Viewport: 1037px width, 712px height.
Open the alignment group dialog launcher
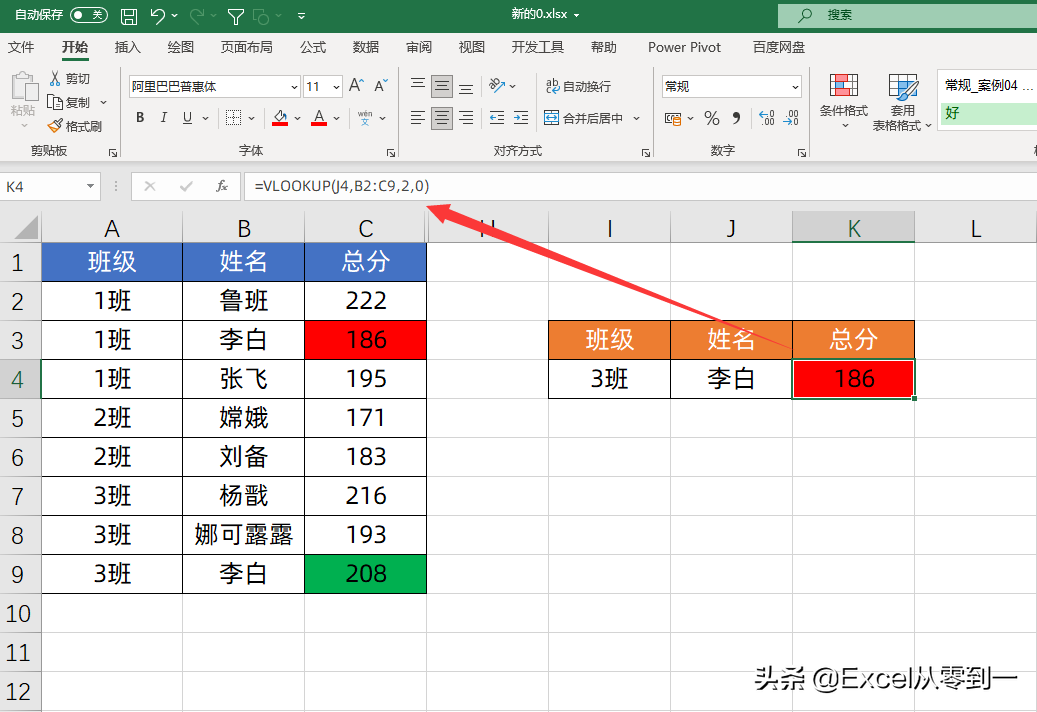[x=645, y=153]
